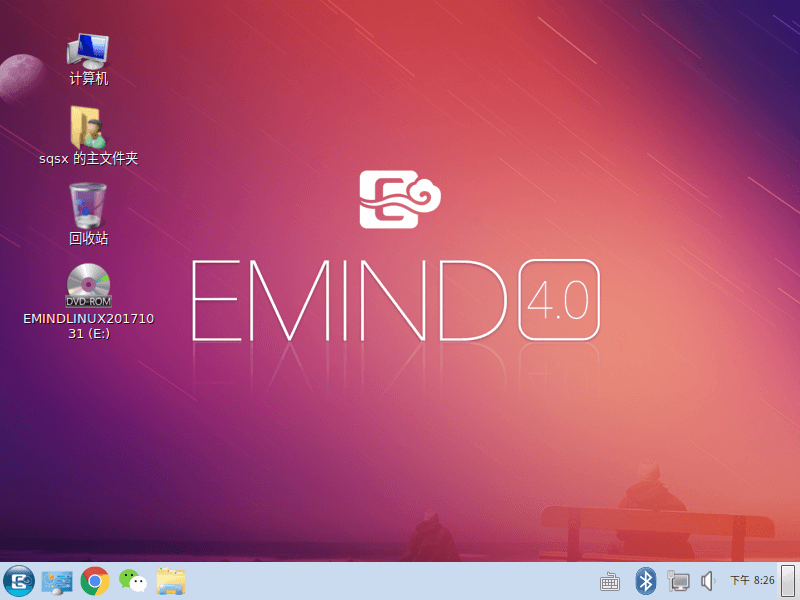Open the volume speaker tray icon
Viewport: 800px width, 600px height.
[x=708, y=581]
